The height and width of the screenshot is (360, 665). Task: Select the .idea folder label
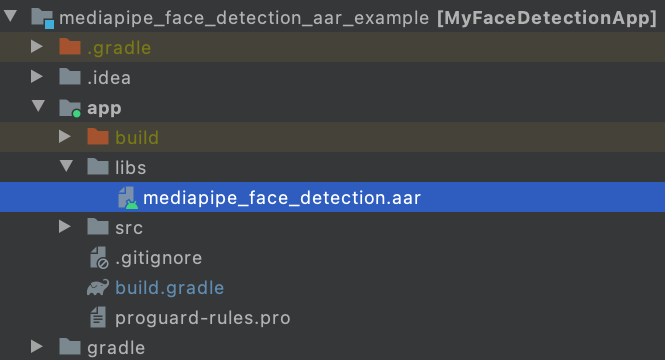coord(109,78)
